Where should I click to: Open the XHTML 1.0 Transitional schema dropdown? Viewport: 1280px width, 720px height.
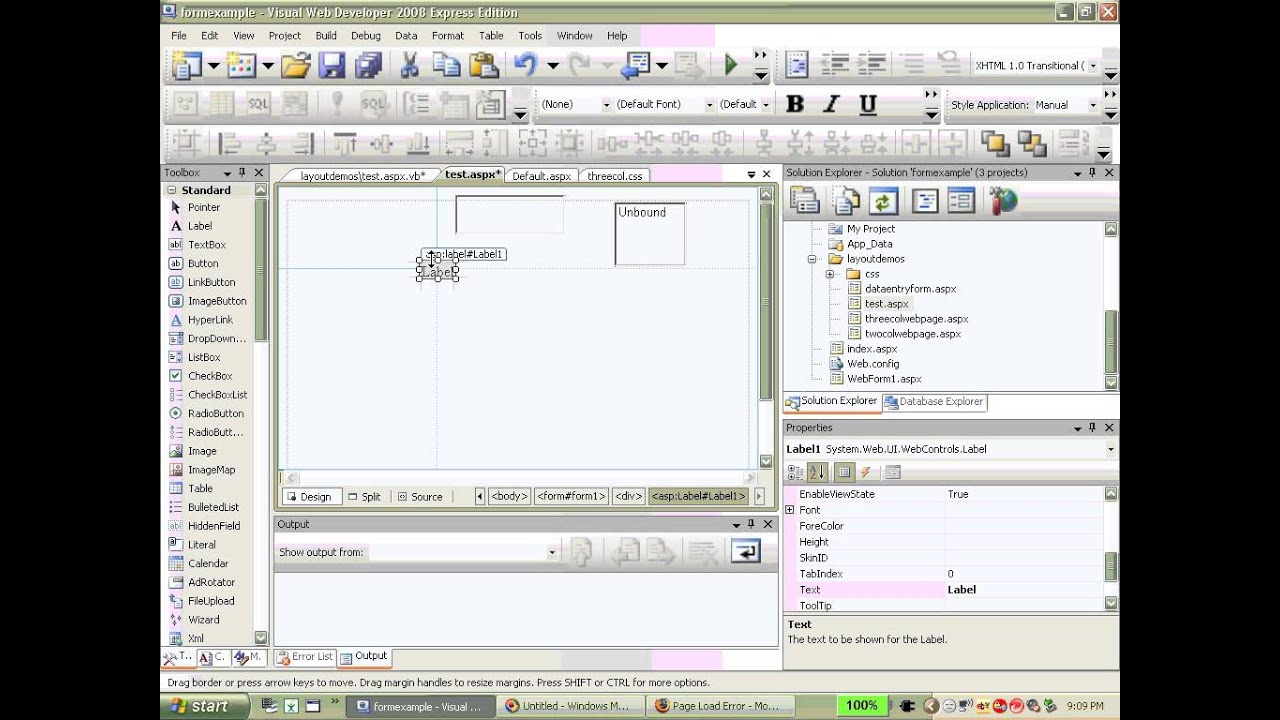coord(1093,66)
